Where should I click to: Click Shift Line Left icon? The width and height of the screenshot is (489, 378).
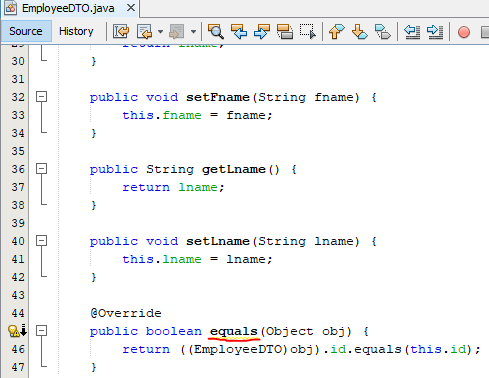pos(412,32)
